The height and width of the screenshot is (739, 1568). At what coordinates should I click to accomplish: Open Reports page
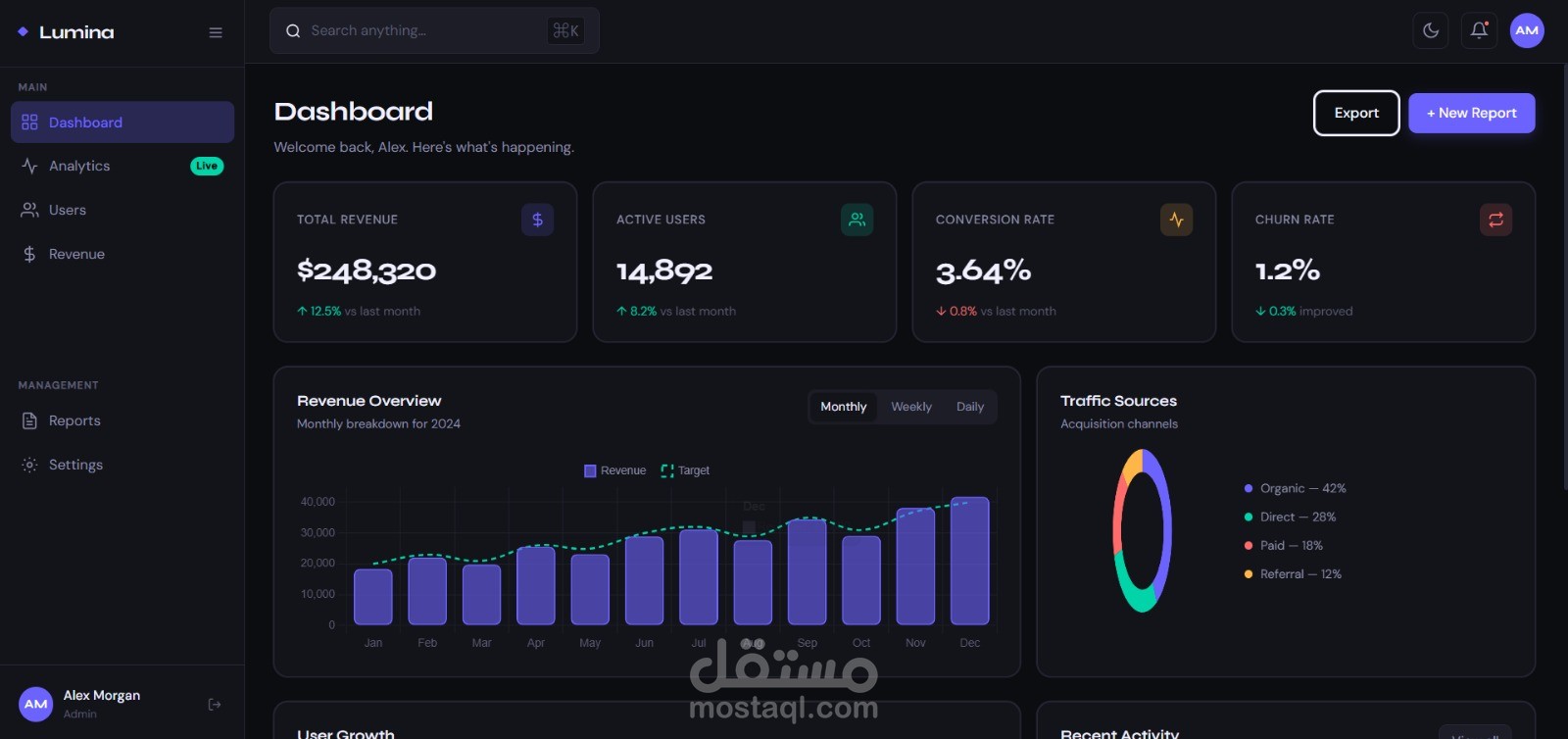(122, 420)
